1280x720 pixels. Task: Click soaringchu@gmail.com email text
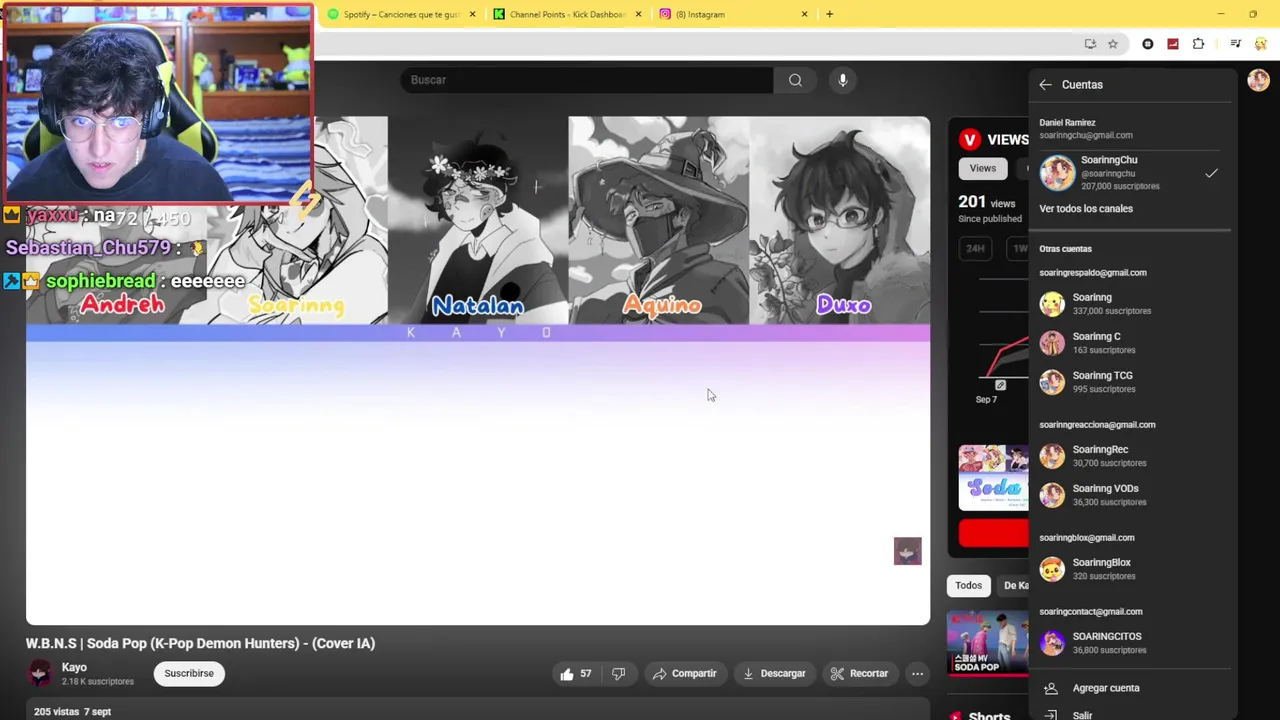pos(1086,135)
